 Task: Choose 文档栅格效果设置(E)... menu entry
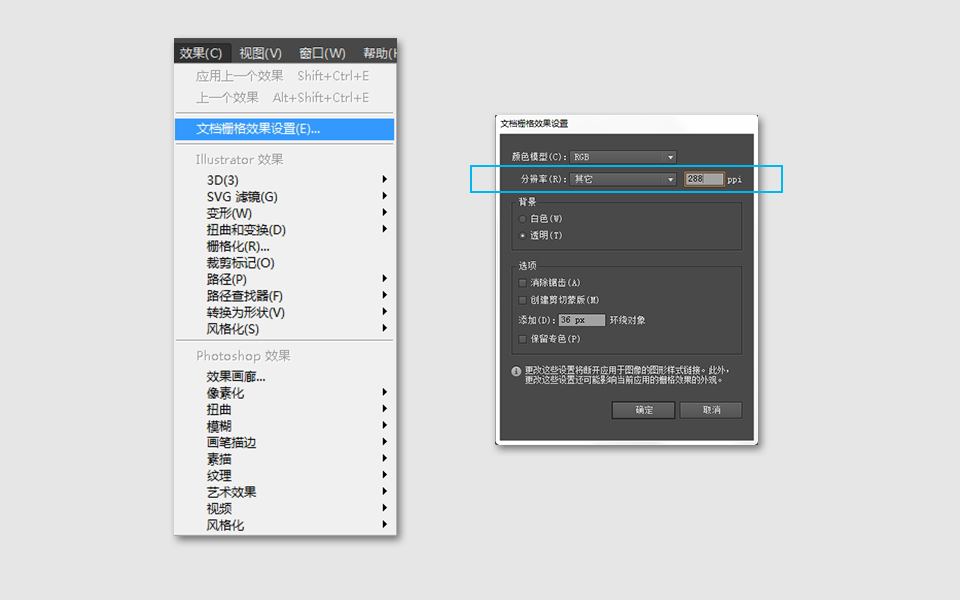click(285, 129)
